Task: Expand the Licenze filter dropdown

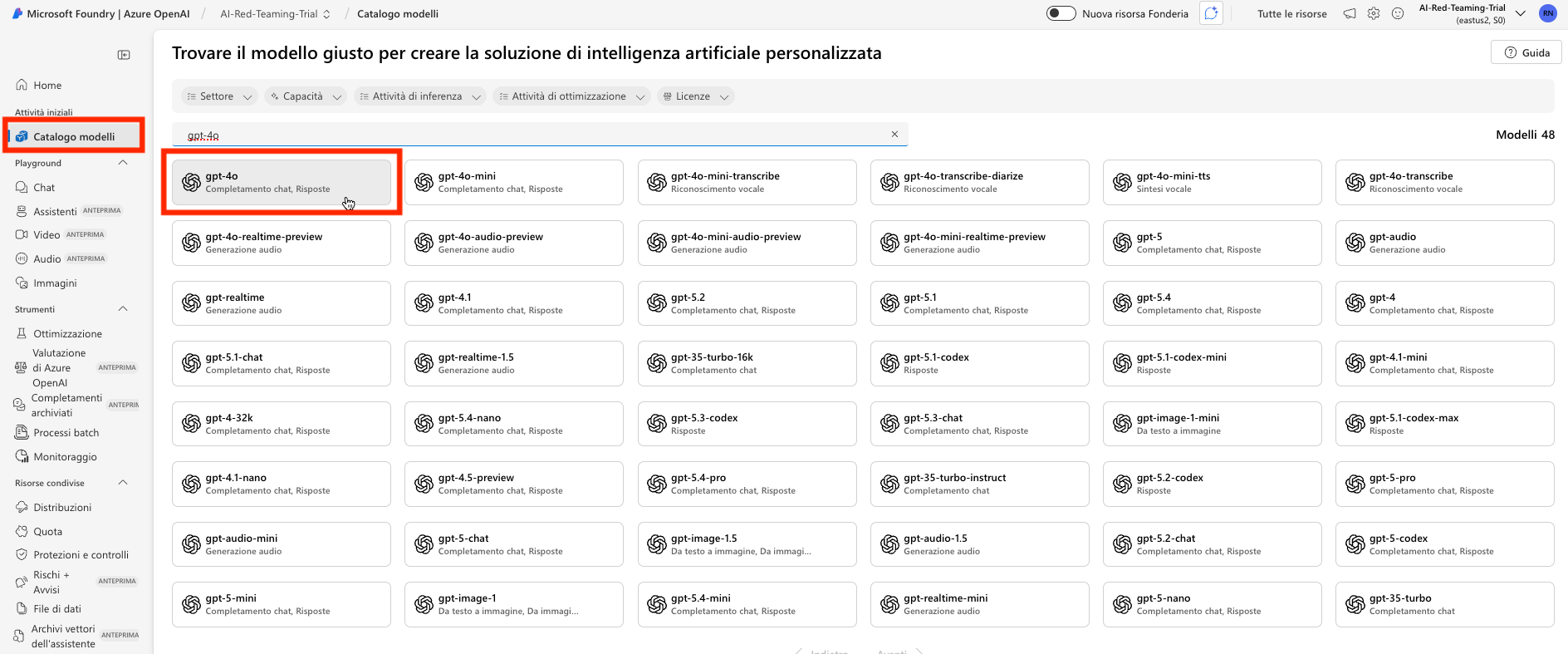Action: click(x=696, y=96)
